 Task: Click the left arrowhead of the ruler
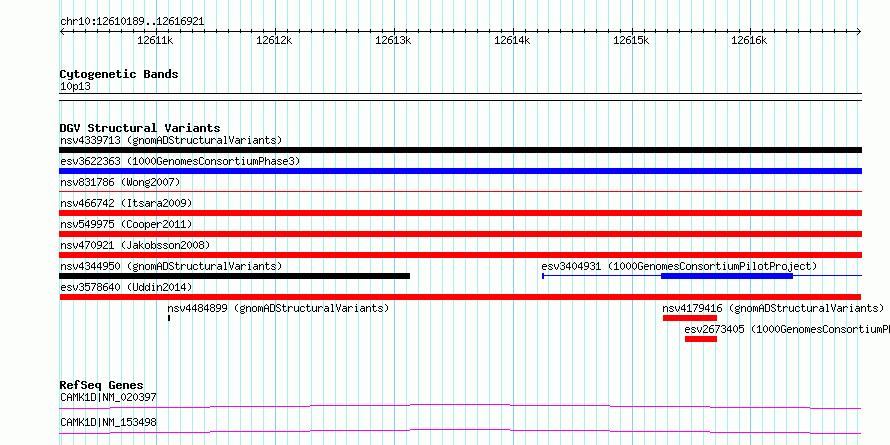coord(62,31)
